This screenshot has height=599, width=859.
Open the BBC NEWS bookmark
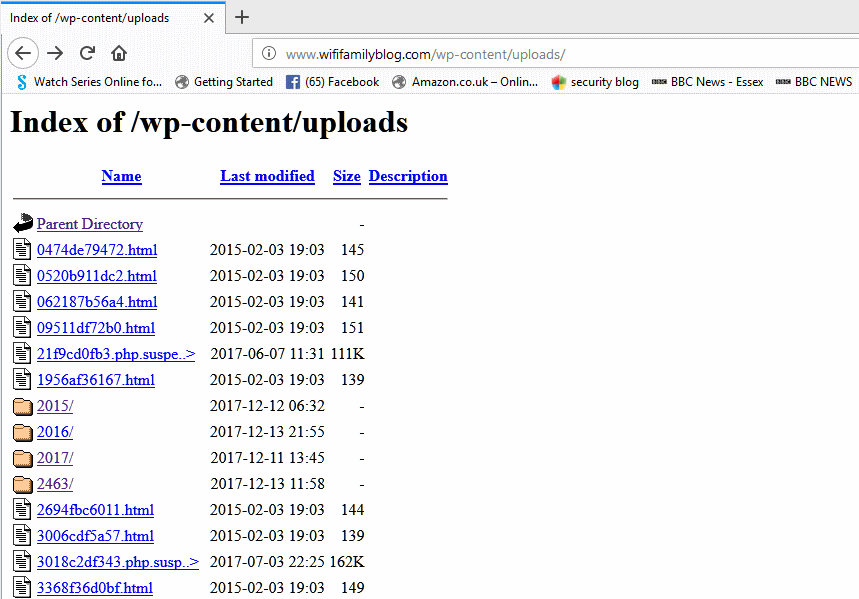pyautogui.click(x=814, y=82)
